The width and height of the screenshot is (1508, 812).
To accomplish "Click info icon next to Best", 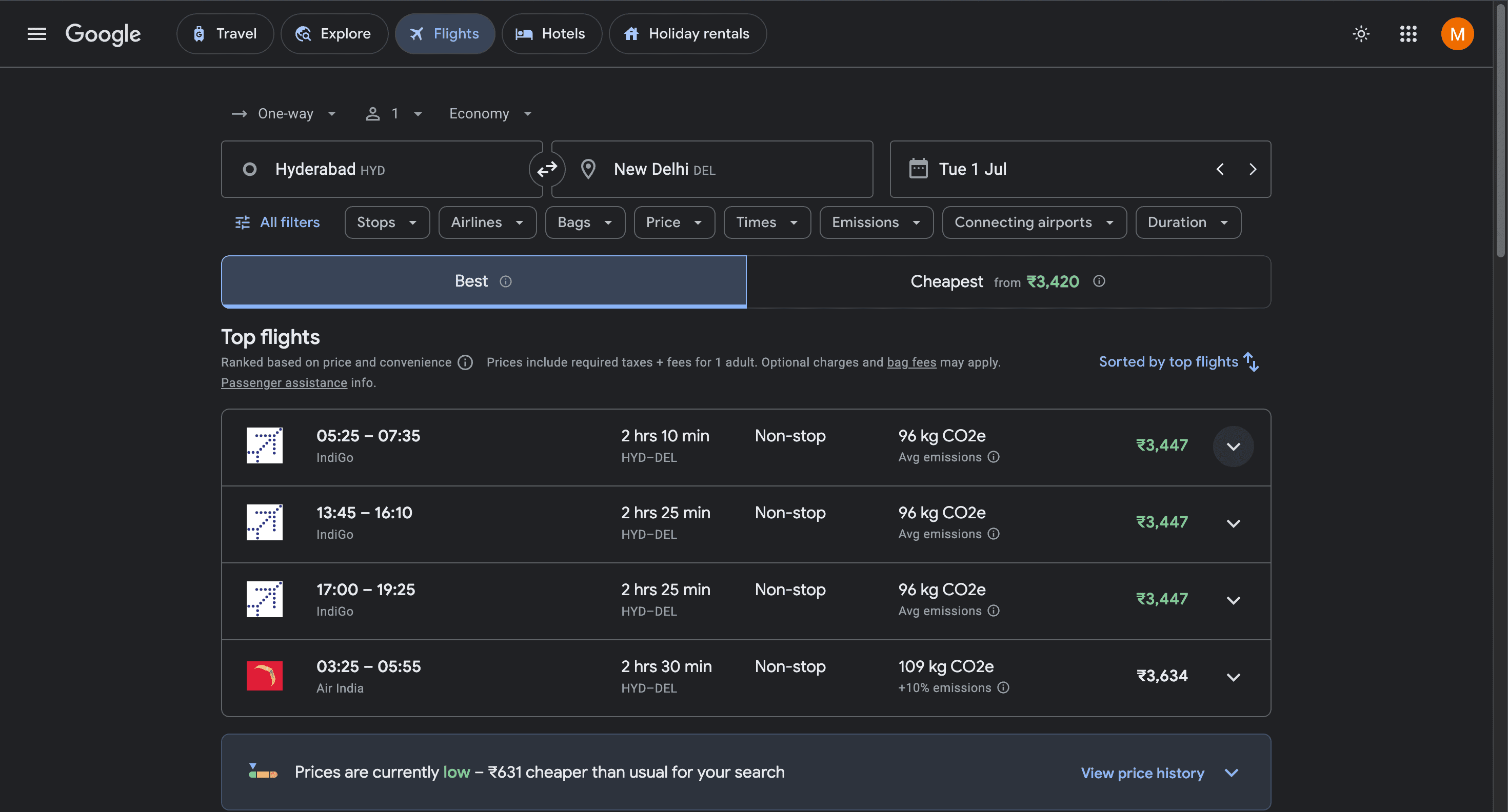I will [505, 282].
